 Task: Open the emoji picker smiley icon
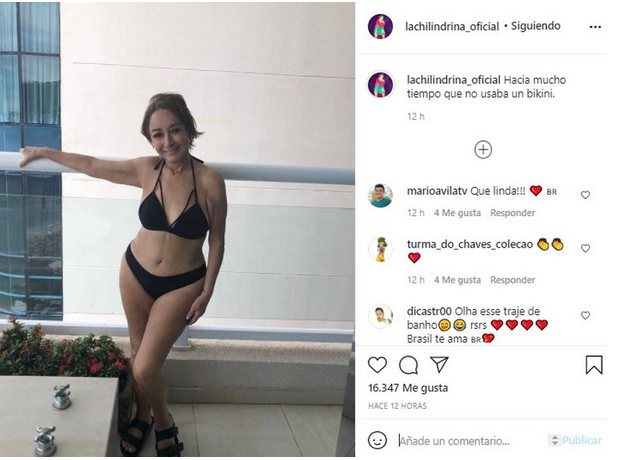[x=377, y=440]
